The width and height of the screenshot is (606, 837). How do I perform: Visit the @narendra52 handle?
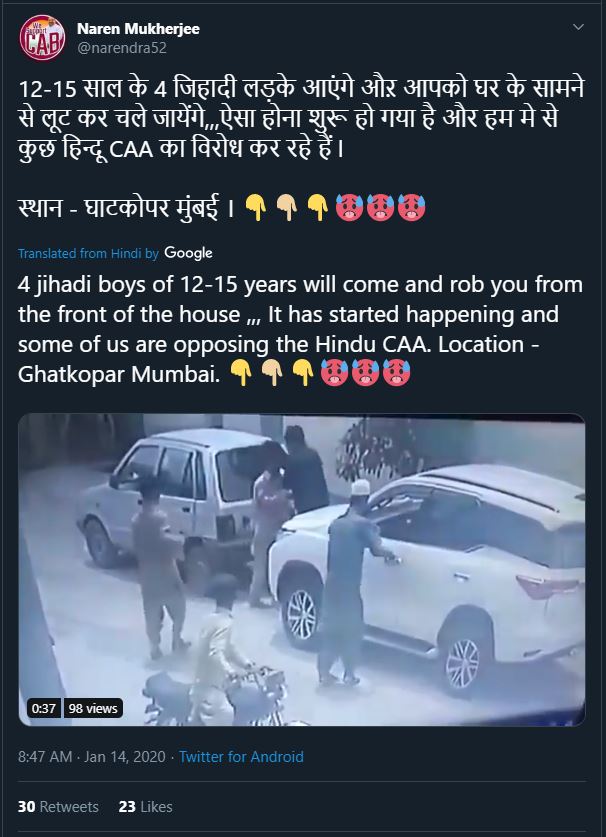(122, 48)
